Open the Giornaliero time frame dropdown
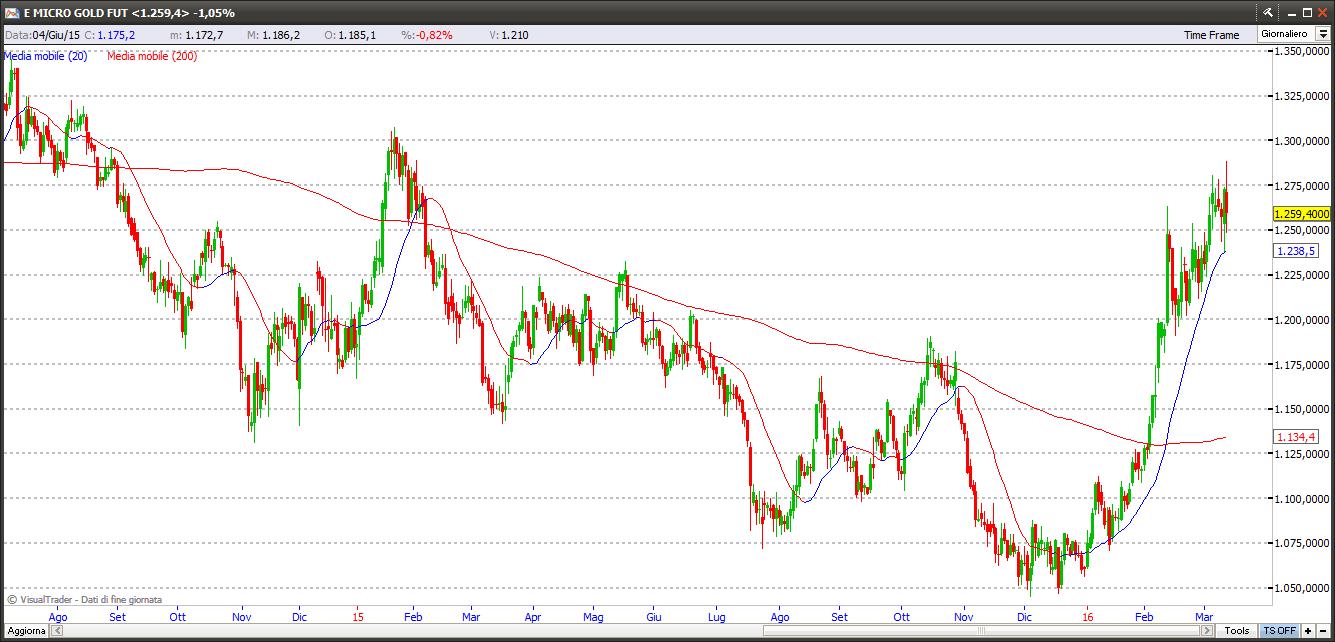This screenshot has height=642, width=1335. pos(1323,34)
